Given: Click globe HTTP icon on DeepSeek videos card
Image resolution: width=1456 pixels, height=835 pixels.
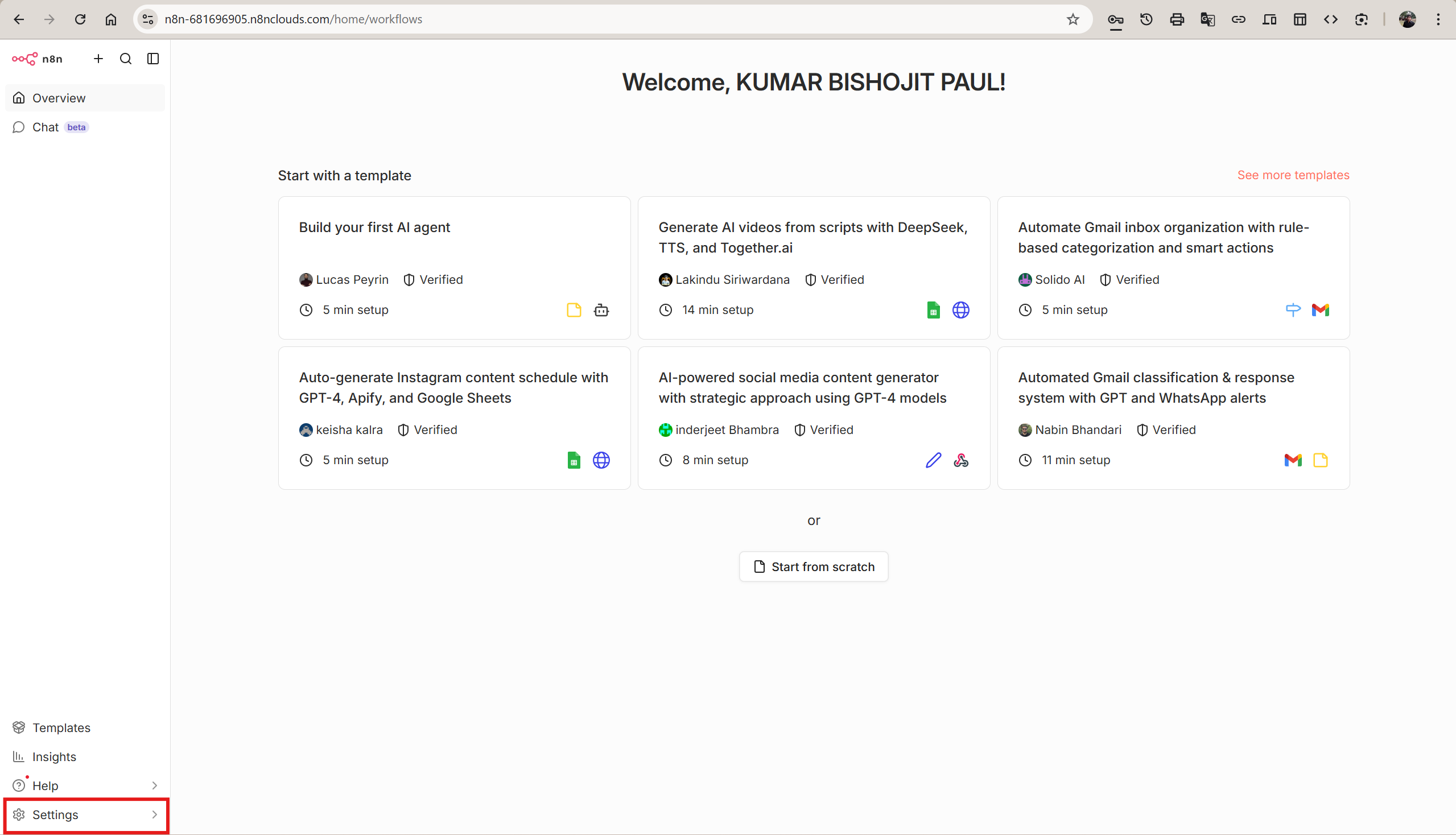Looking at the screenshot, I should [961, 310].
